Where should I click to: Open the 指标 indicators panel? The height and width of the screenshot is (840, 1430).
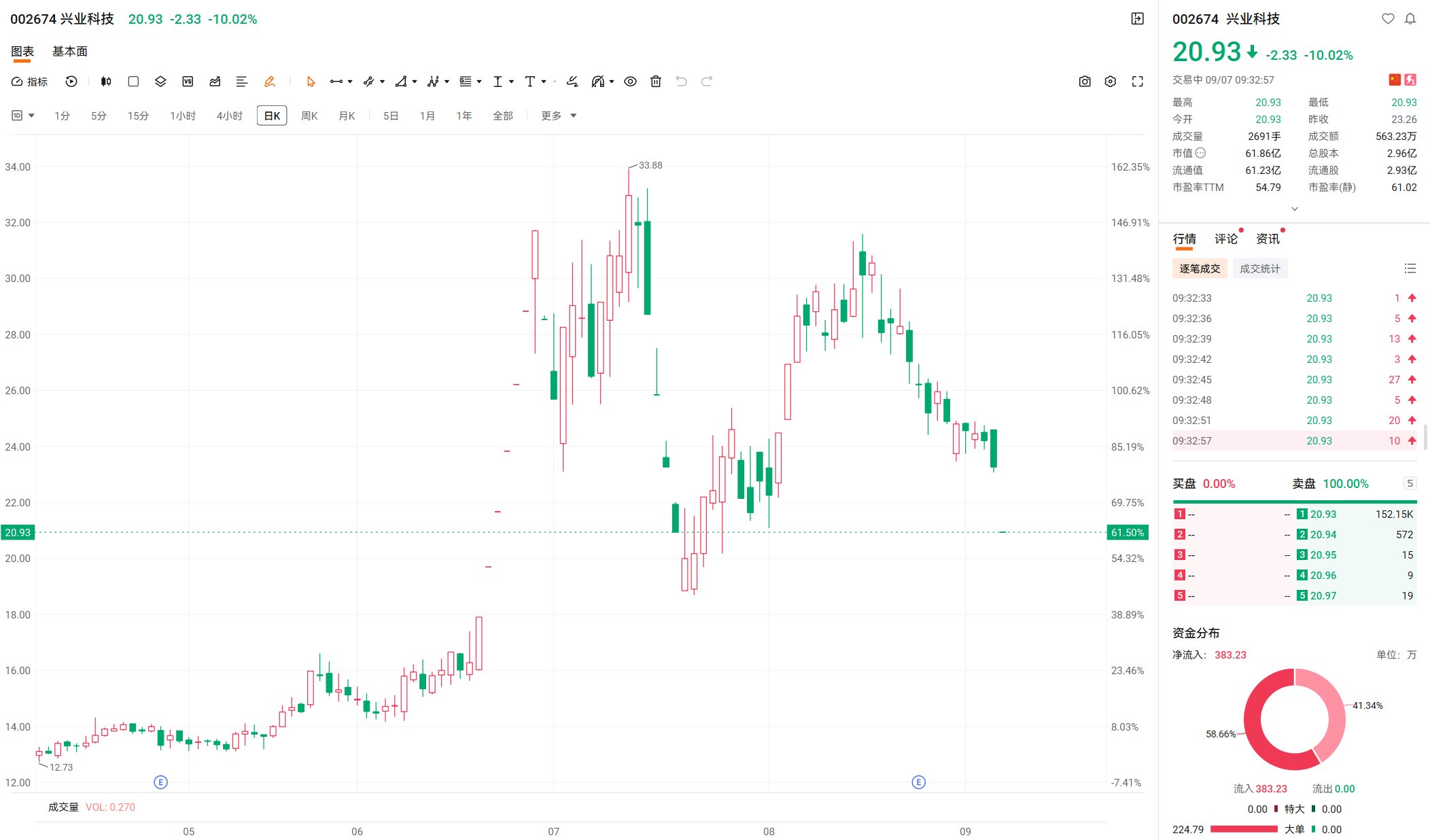point(29,82)
